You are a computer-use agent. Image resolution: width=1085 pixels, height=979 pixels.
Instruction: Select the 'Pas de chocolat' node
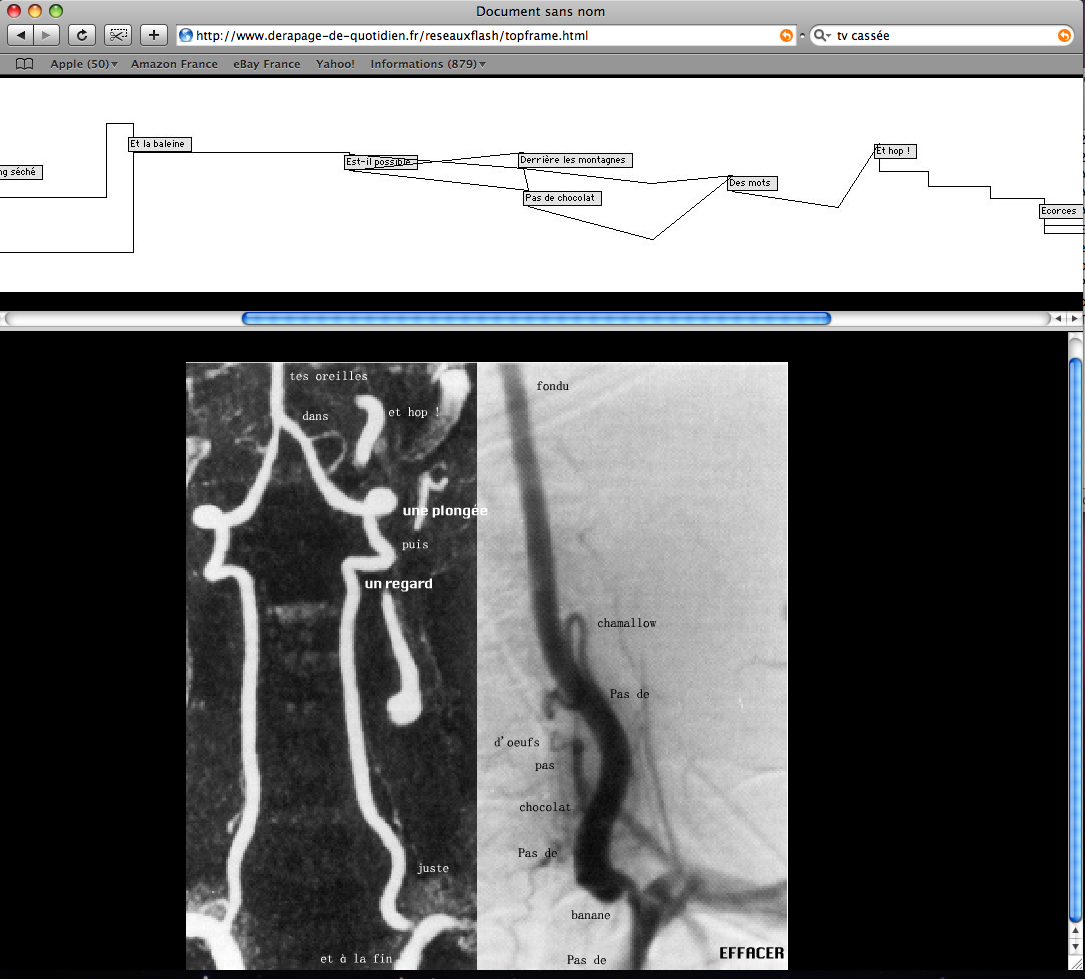562,198
